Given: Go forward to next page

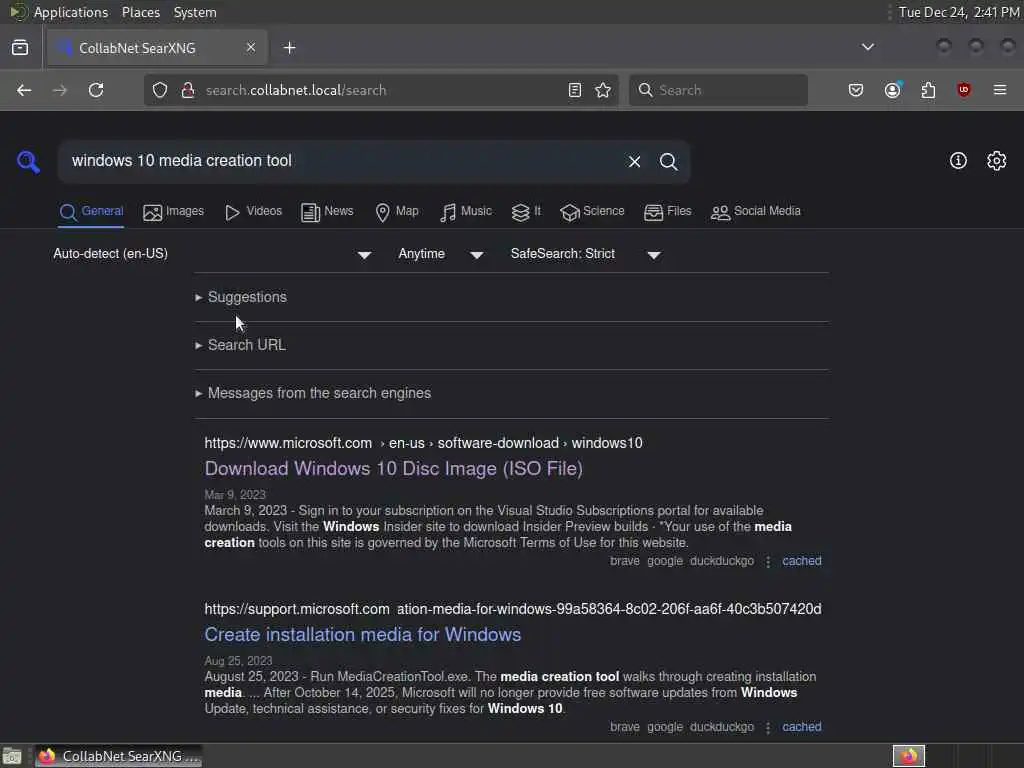Looking at the screenshot, I should point(59,90).
